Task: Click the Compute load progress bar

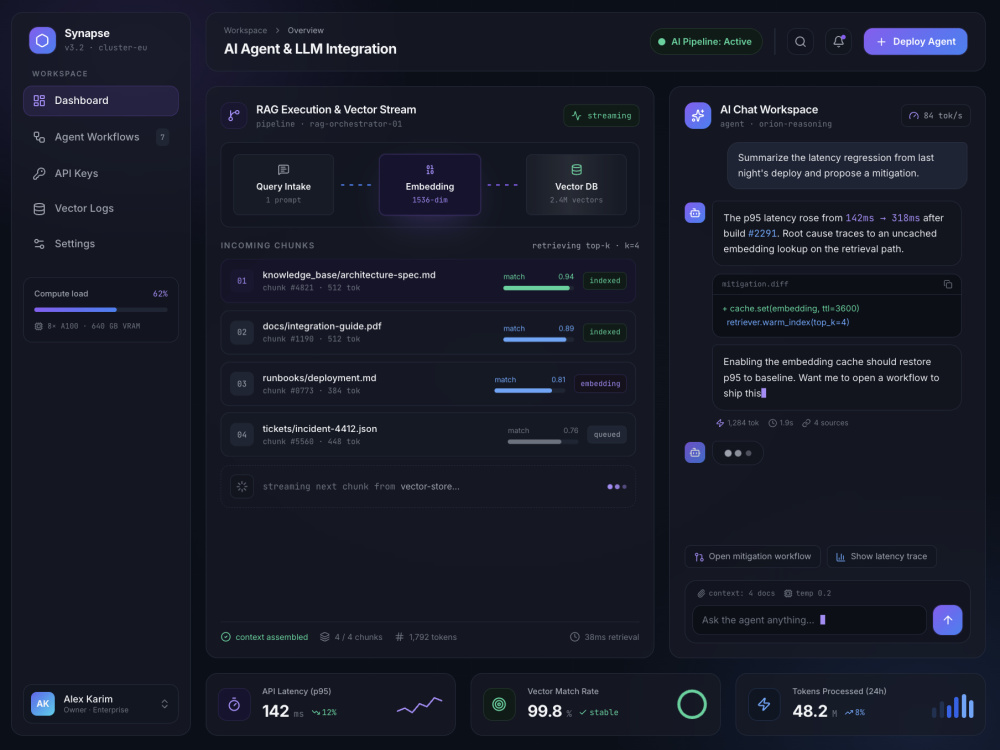Action: coord(101,309)
